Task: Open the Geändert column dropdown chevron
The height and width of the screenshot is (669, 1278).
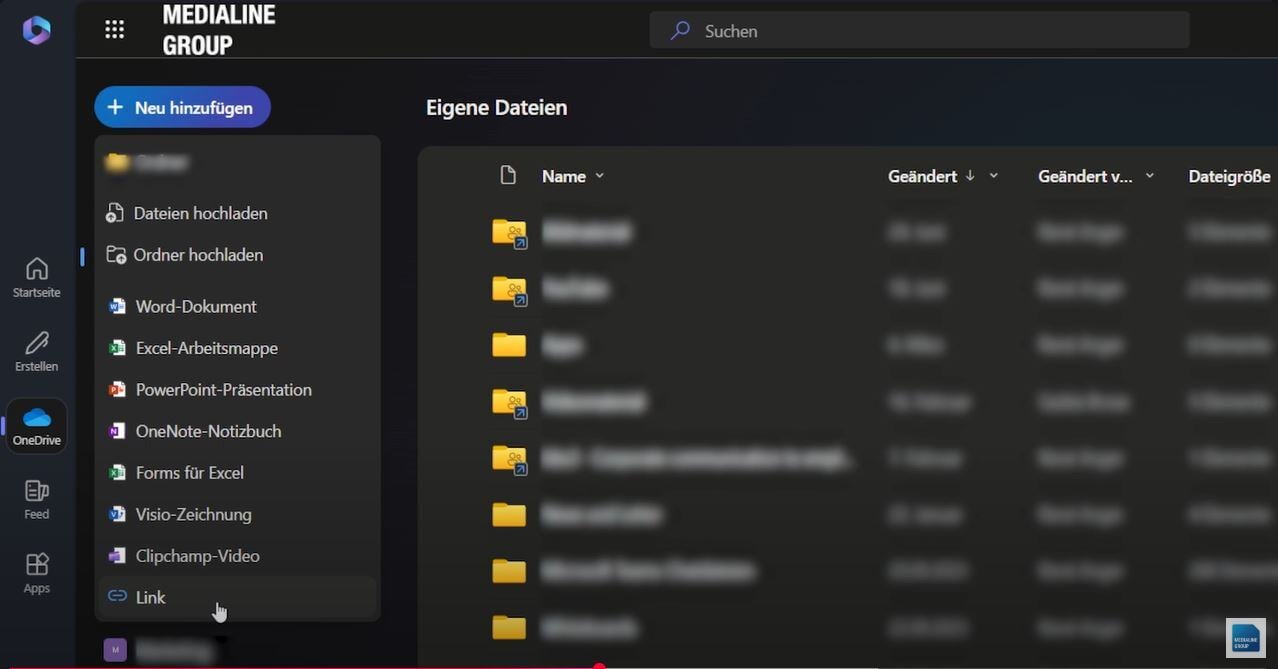Action: pos(994,176)
